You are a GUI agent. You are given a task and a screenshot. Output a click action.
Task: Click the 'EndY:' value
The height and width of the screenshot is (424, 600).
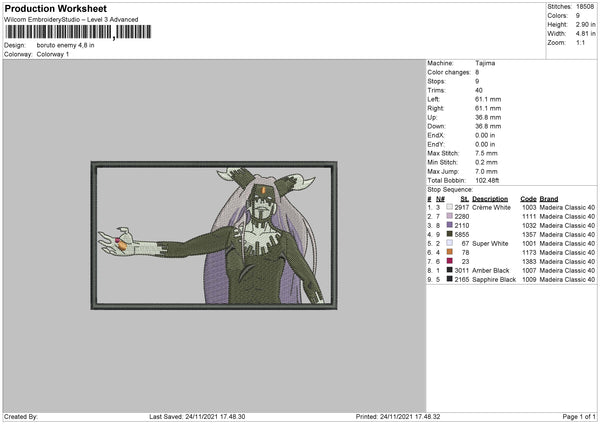485,144
